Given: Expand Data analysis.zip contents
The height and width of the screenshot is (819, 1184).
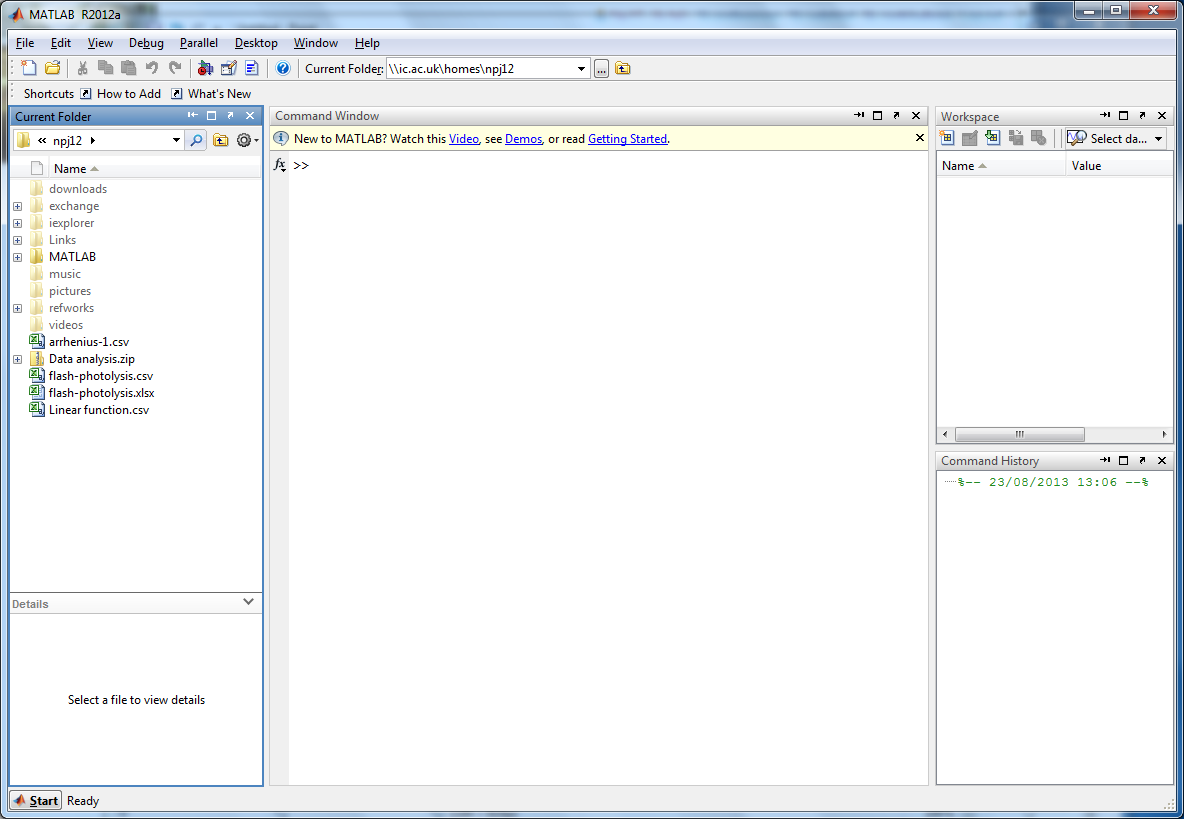Looking at the screenshot, I should tap(17, 359).
